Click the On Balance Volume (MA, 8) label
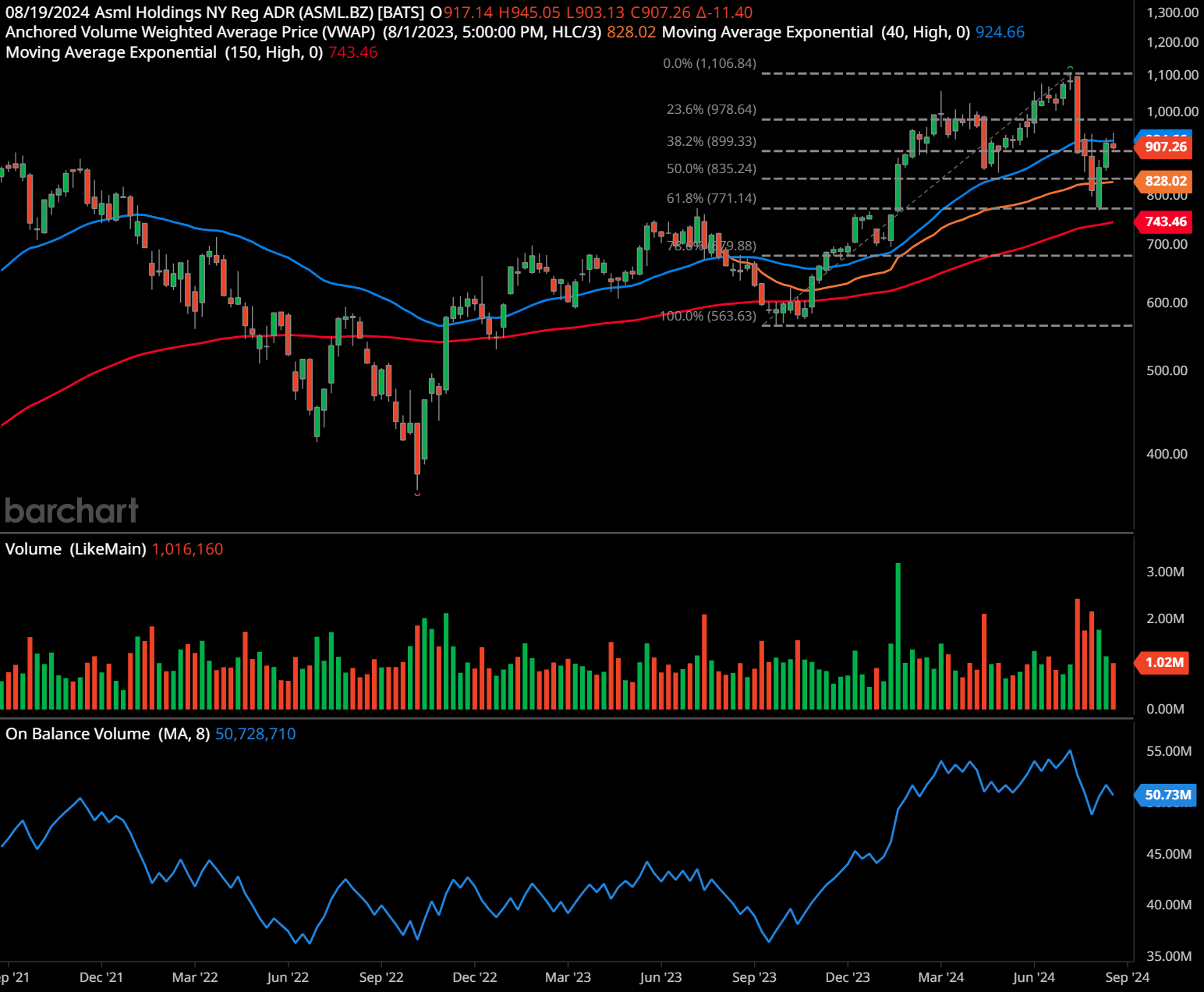The height and width of the screenshot is (992, 1204). (x=108, y=734)
